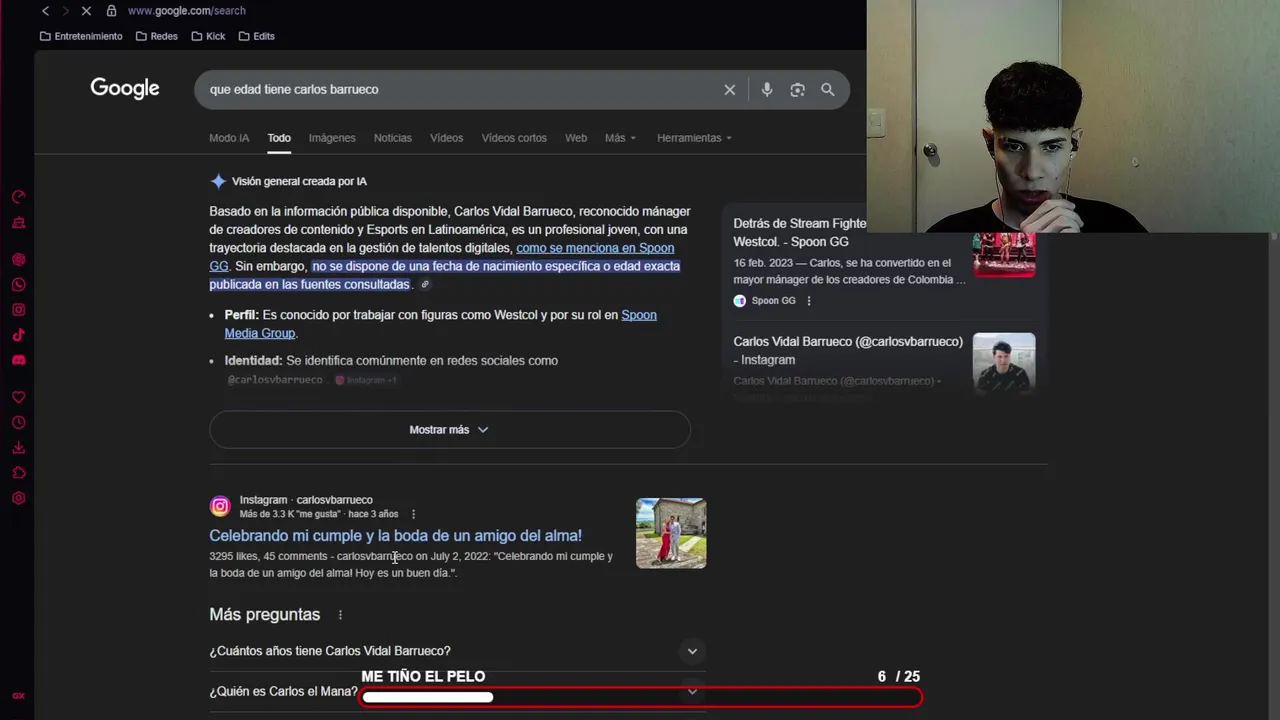Clear the Google search box
Screen dimensions: 1280x720
[730, 90]
